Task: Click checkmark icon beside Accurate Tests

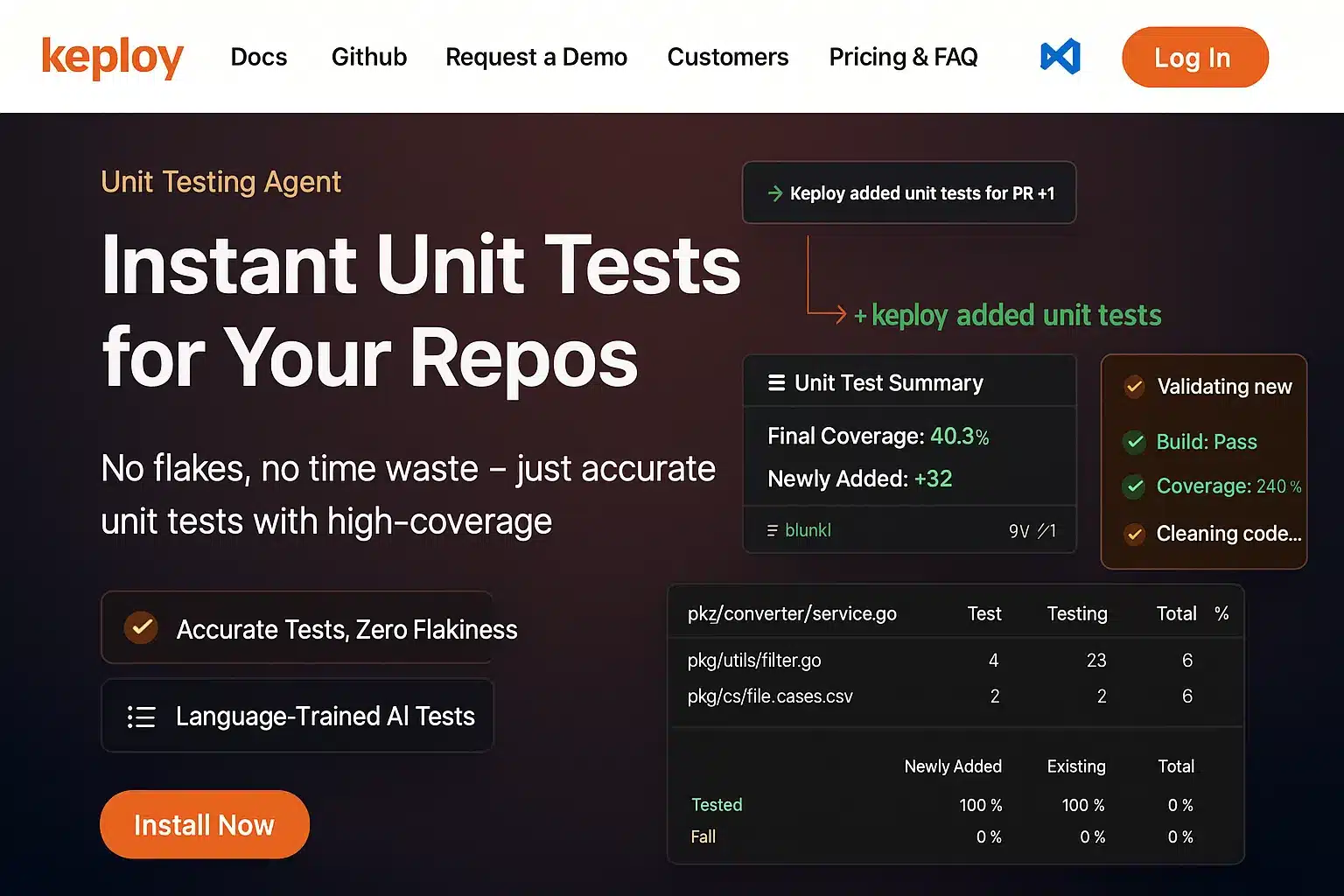Action: pyautogui.click(x=140, y=626)
